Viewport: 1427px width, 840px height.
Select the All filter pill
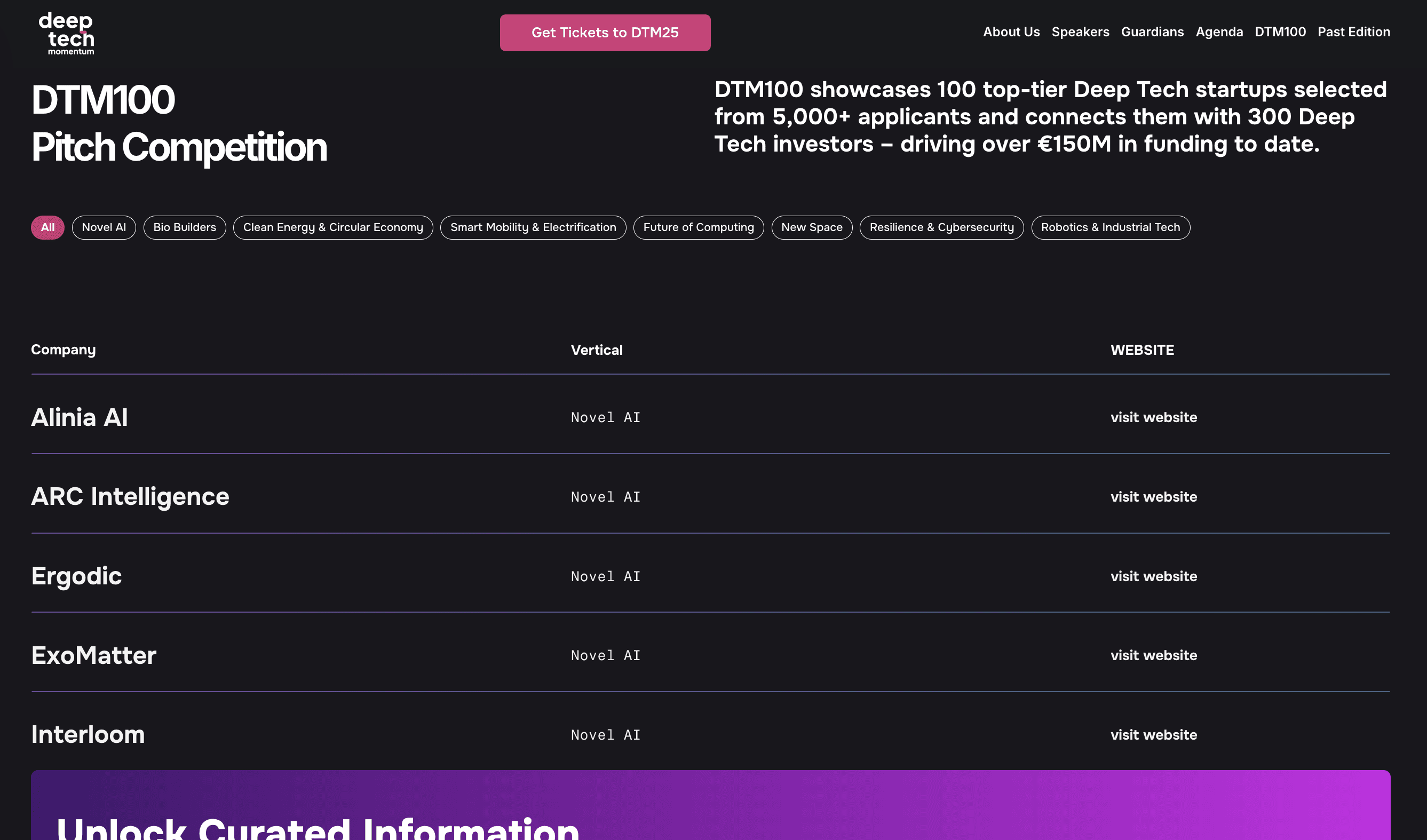(x=47, y=228)
